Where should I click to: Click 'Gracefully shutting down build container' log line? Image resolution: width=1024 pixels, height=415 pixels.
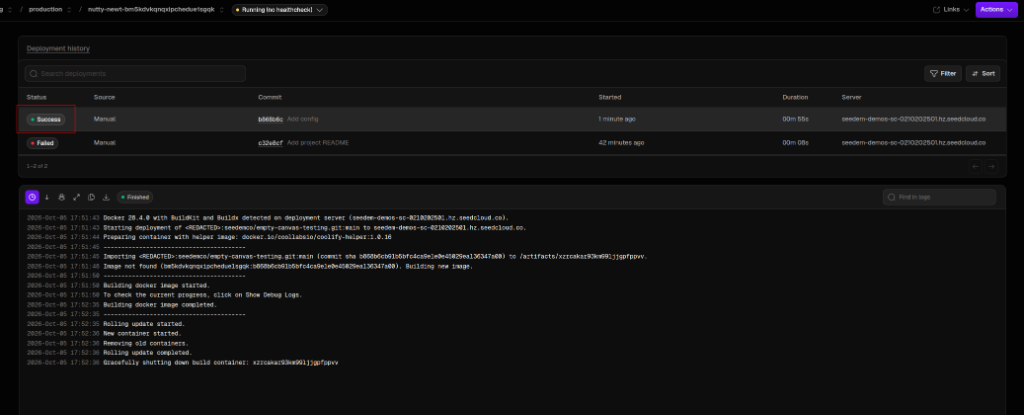221,362
